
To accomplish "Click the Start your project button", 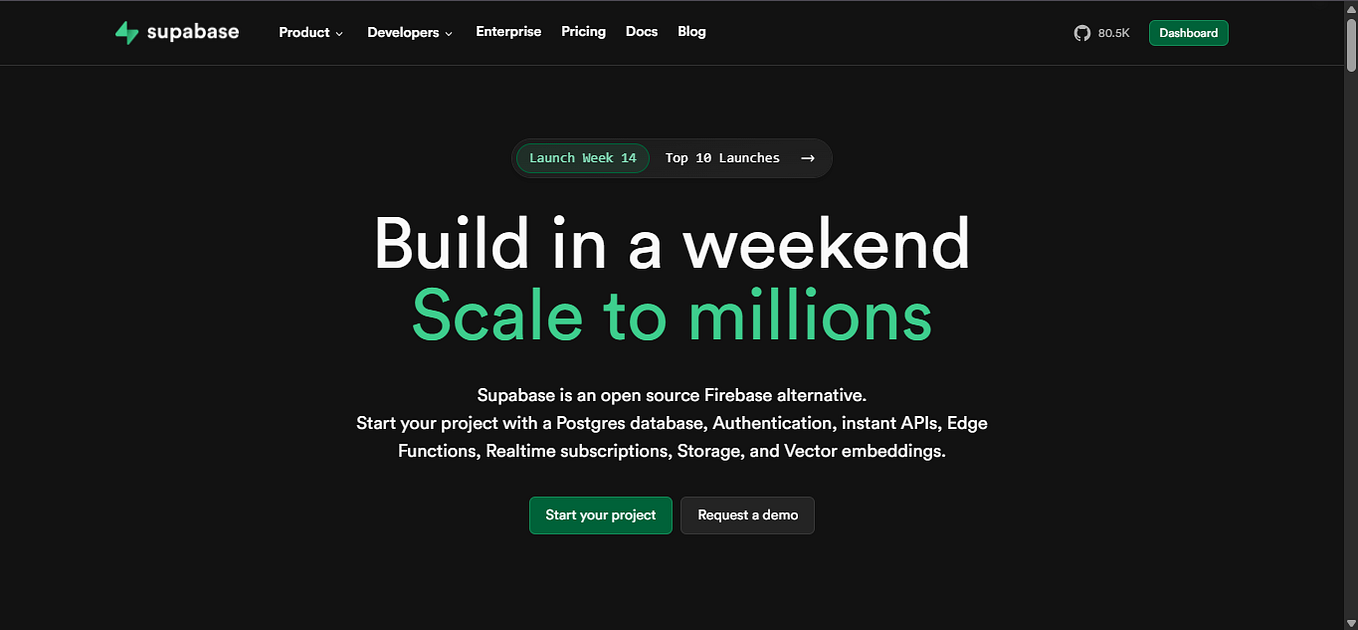I will click(x=600, y=515).
